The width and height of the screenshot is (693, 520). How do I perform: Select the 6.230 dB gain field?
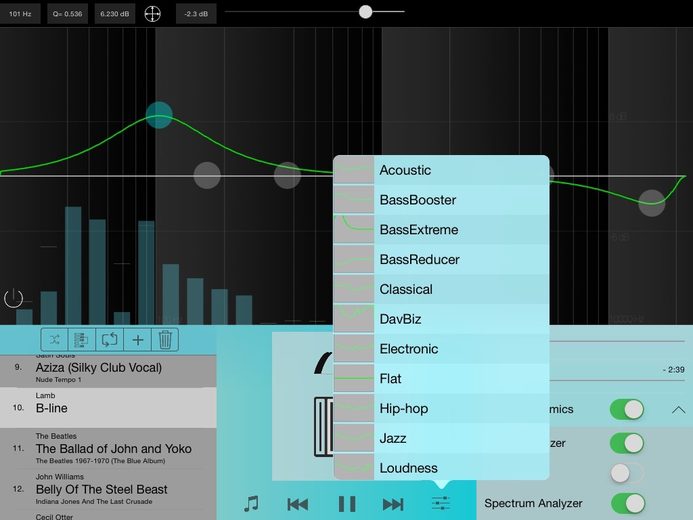(114, 14)
